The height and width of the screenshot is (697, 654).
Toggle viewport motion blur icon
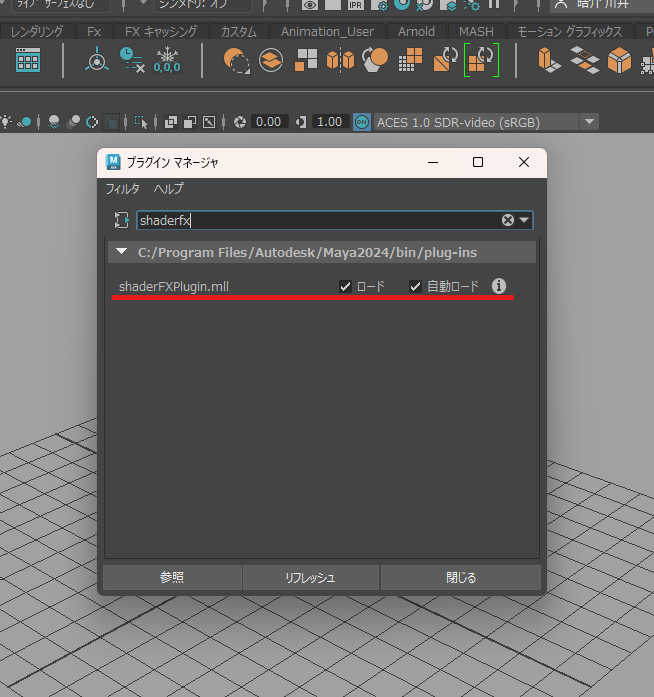(73, 122)
